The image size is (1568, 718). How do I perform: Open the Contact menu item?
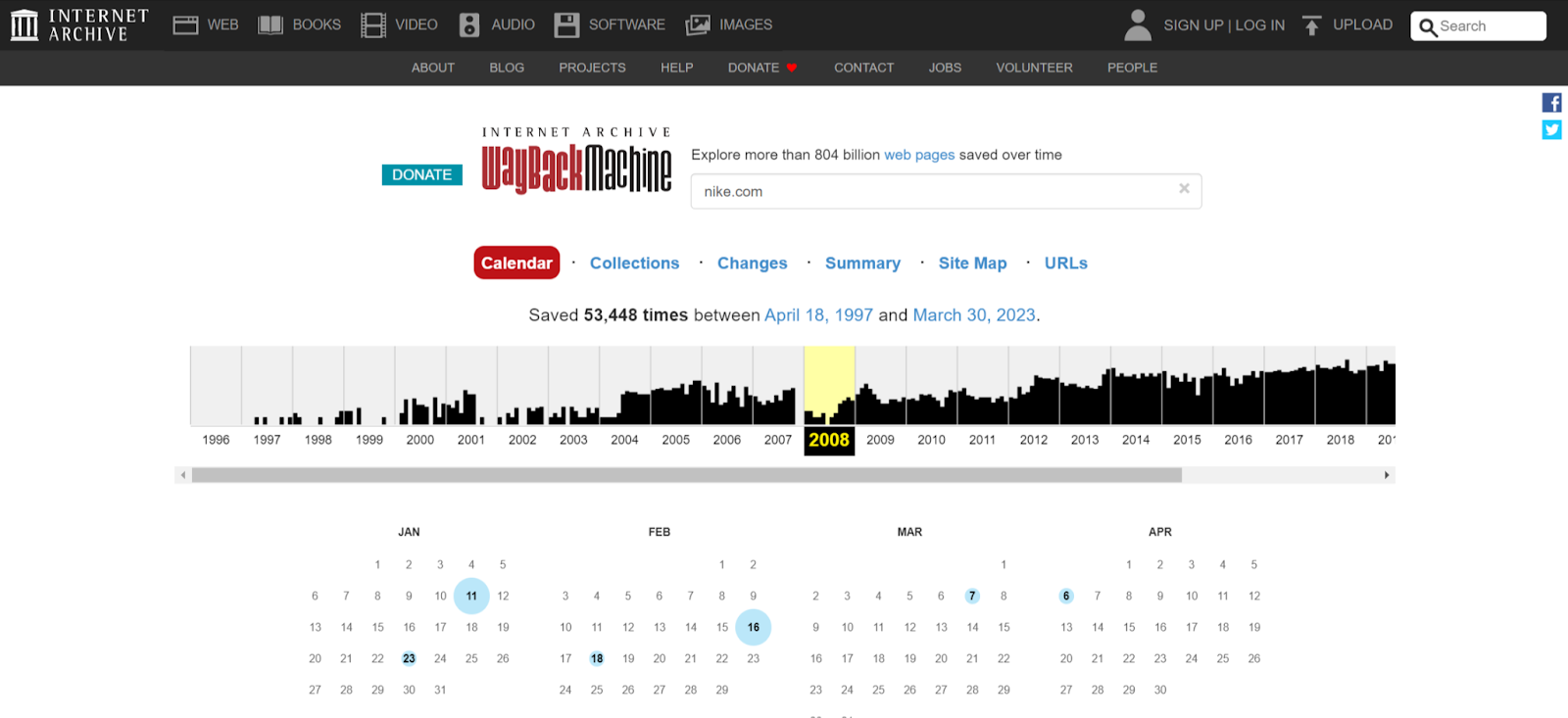click(x=863, y=68)
